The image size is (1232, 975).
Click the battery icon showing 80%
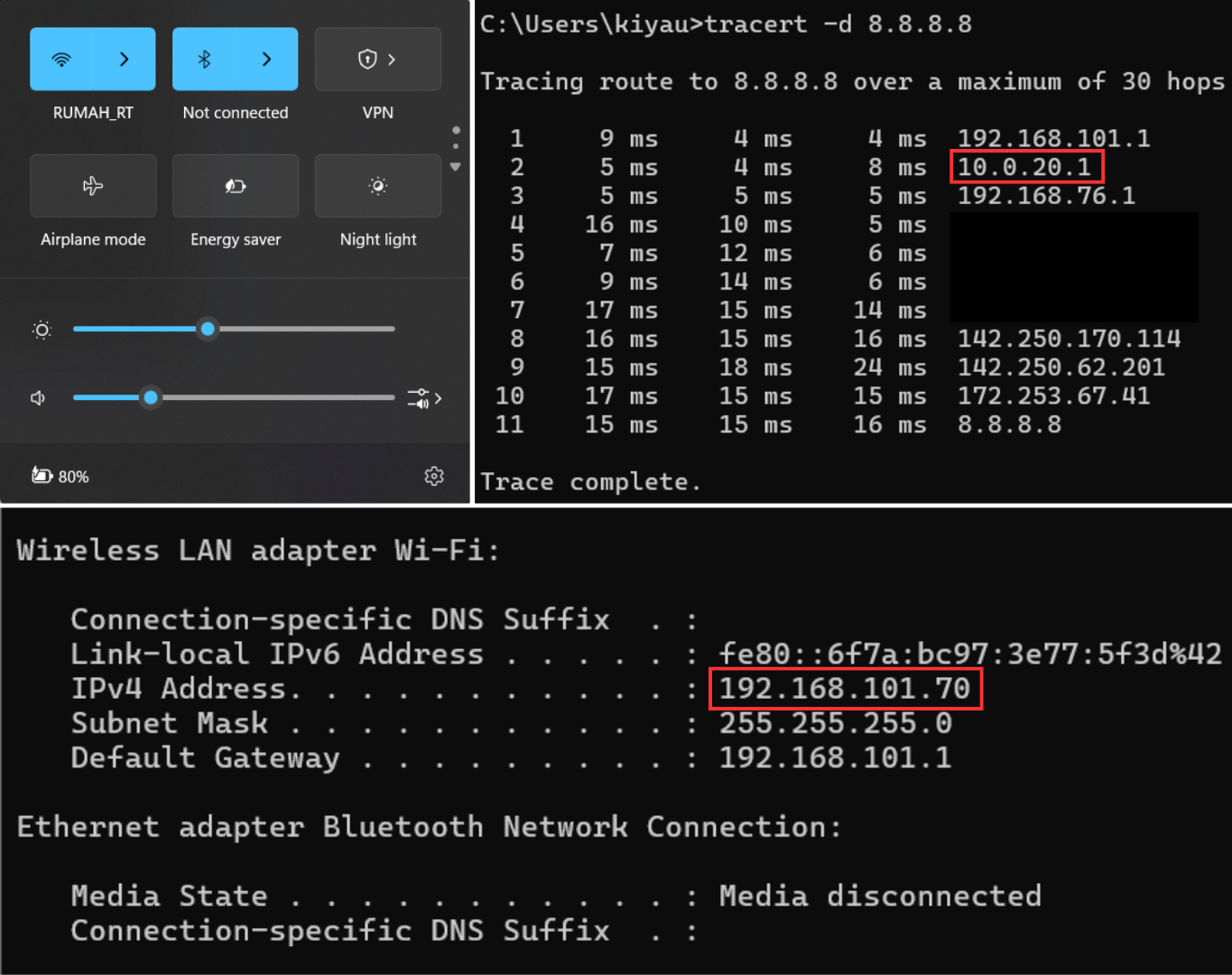[42, 476]
